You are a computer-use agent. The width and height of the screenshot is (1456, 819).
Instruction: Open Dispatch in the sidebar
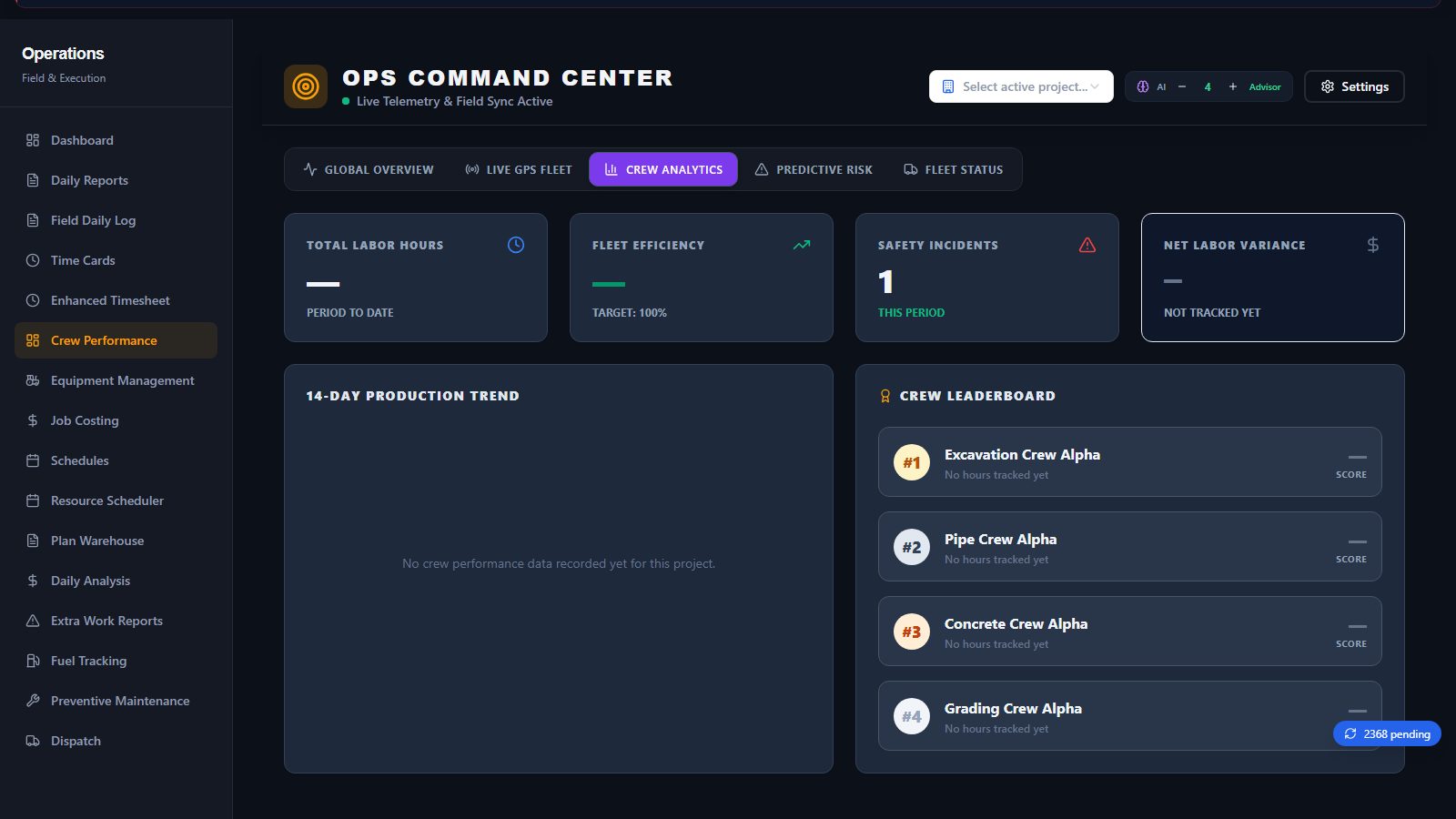[116, 741]
